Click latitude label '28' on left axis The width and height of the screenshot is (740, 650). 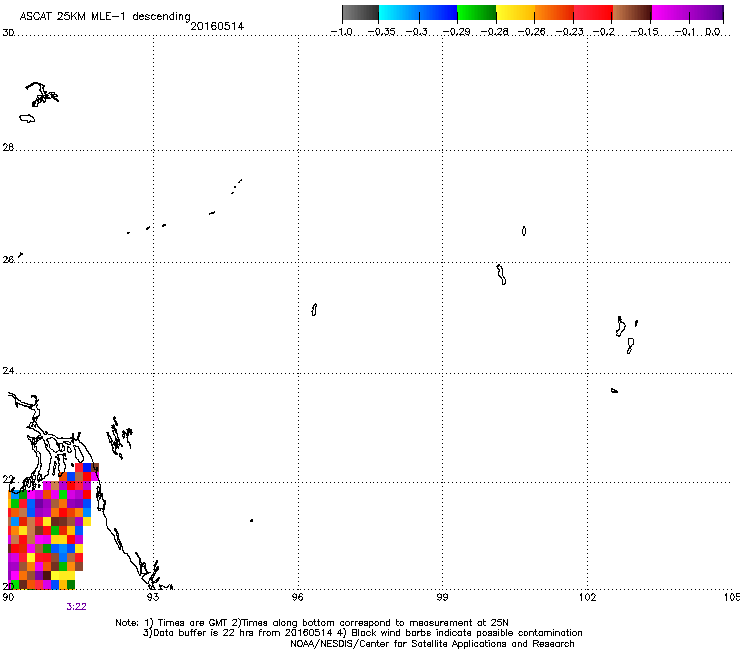[8, 147]
